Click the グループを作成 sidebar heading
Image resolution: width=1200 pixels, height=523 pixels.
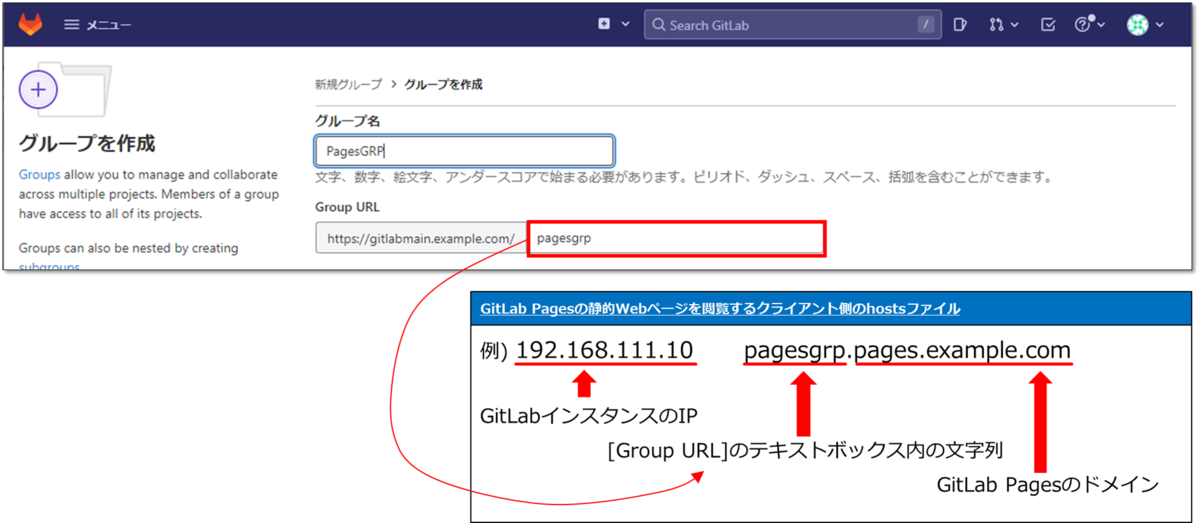click(x=87, y=143)
